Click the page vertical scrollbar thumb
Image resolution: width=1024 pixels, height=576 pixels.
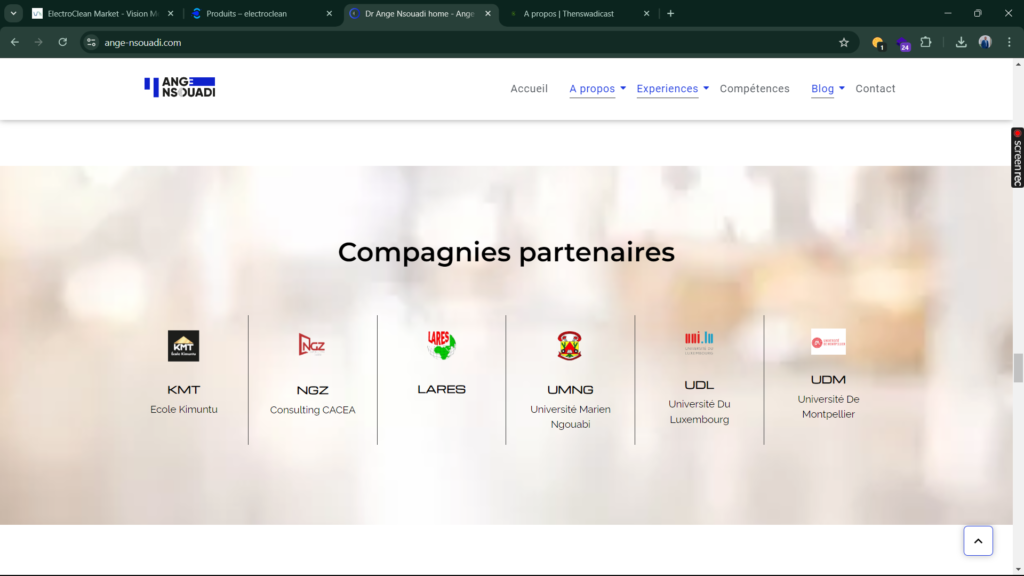click(1018, 368)
